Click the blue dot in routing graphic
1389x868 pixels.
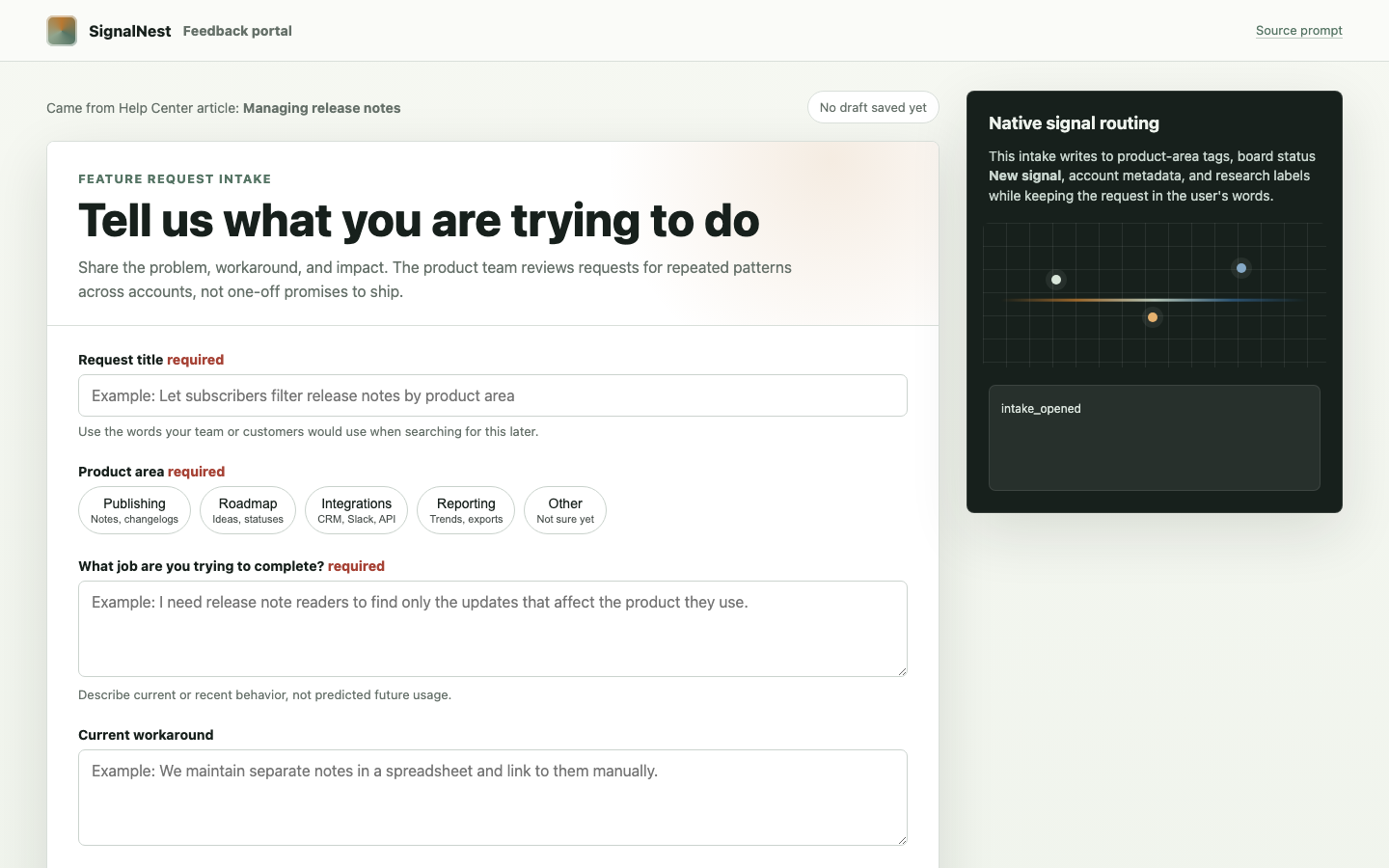point(1241,268)
